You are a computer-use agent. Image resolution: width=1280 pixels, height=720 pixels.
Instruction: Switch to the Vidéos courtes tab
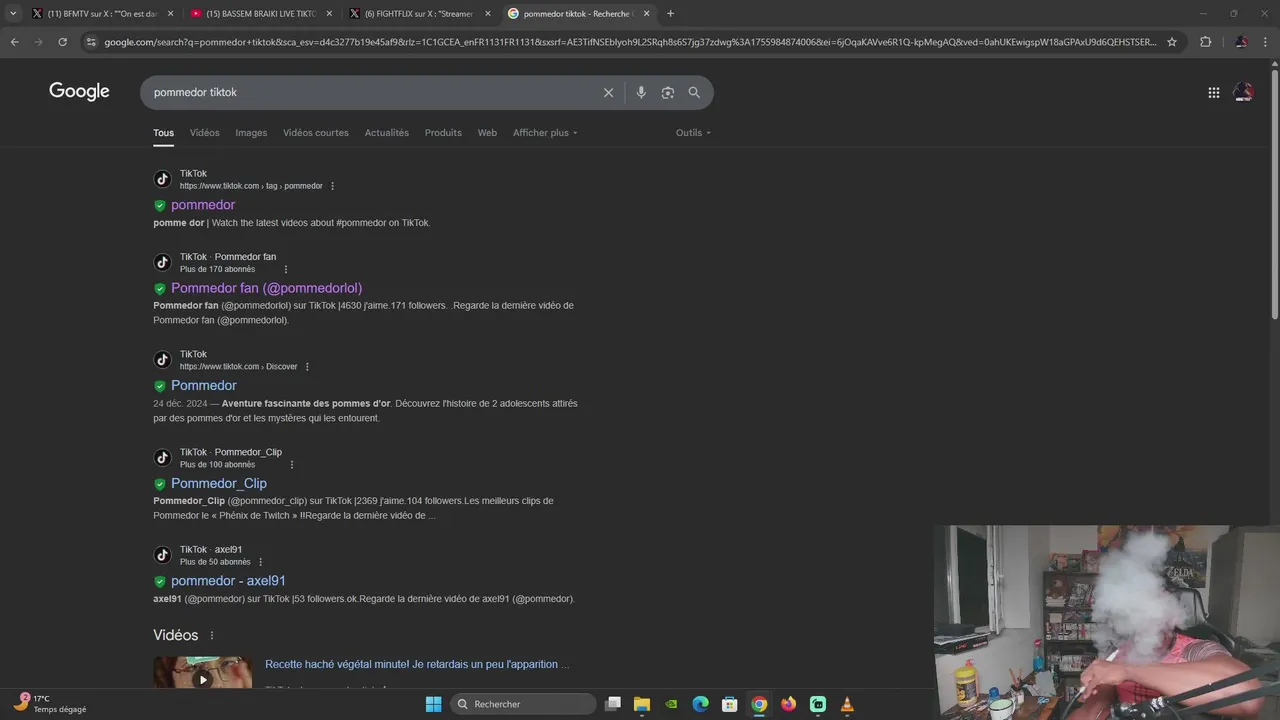coord(316,133)
